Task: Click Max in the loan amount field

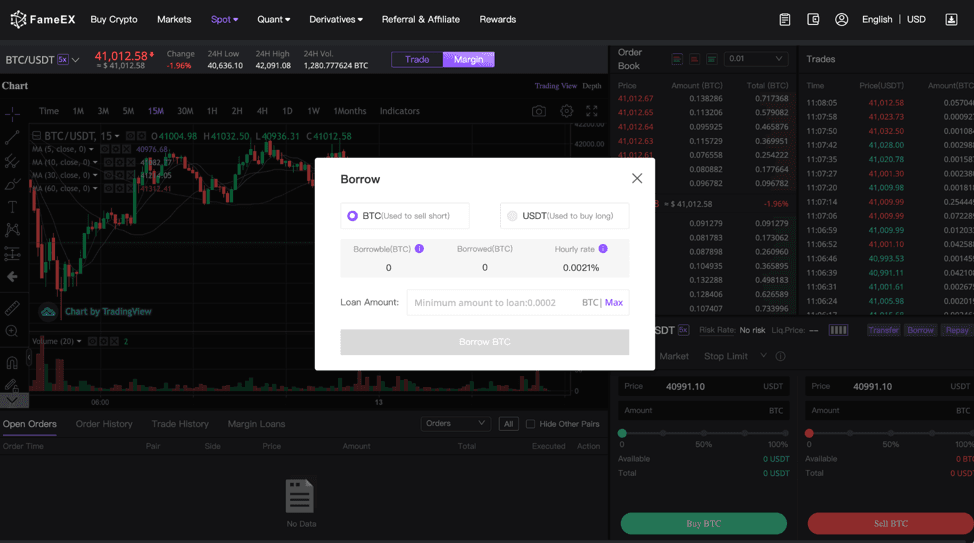Action: click(x=614, y=302)
